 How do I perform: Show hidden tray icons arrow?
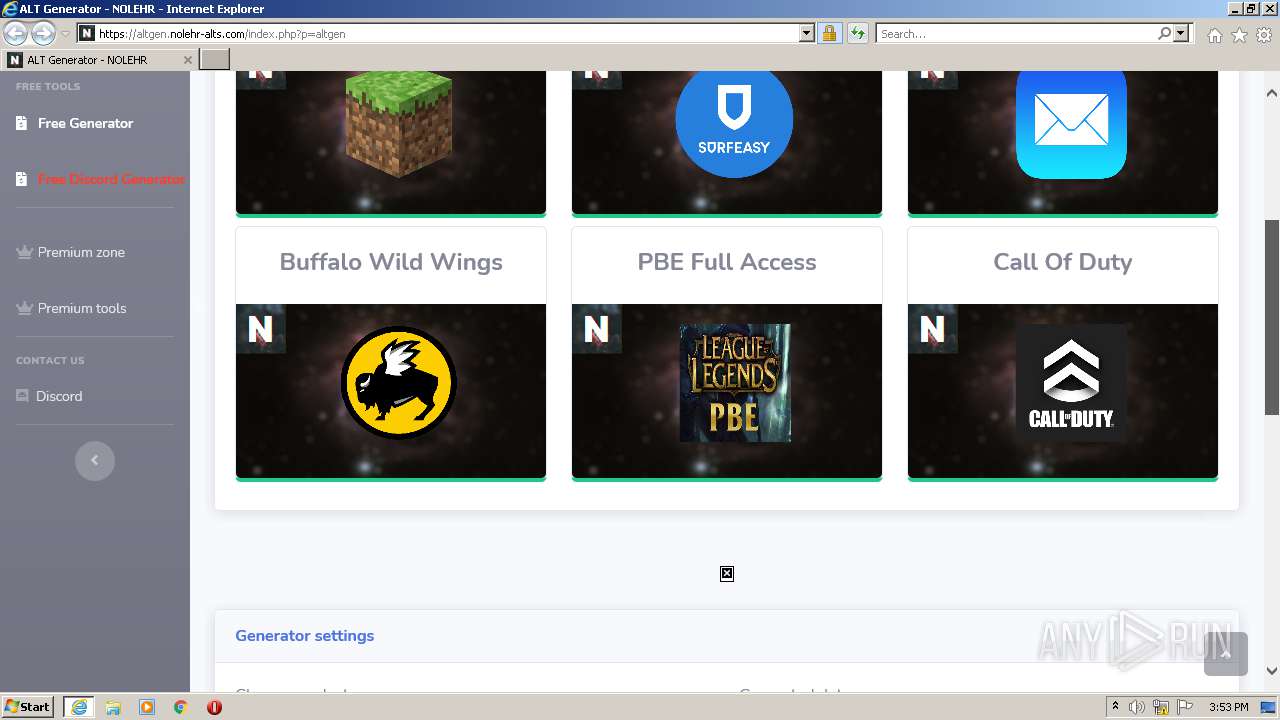point(1115,707)
